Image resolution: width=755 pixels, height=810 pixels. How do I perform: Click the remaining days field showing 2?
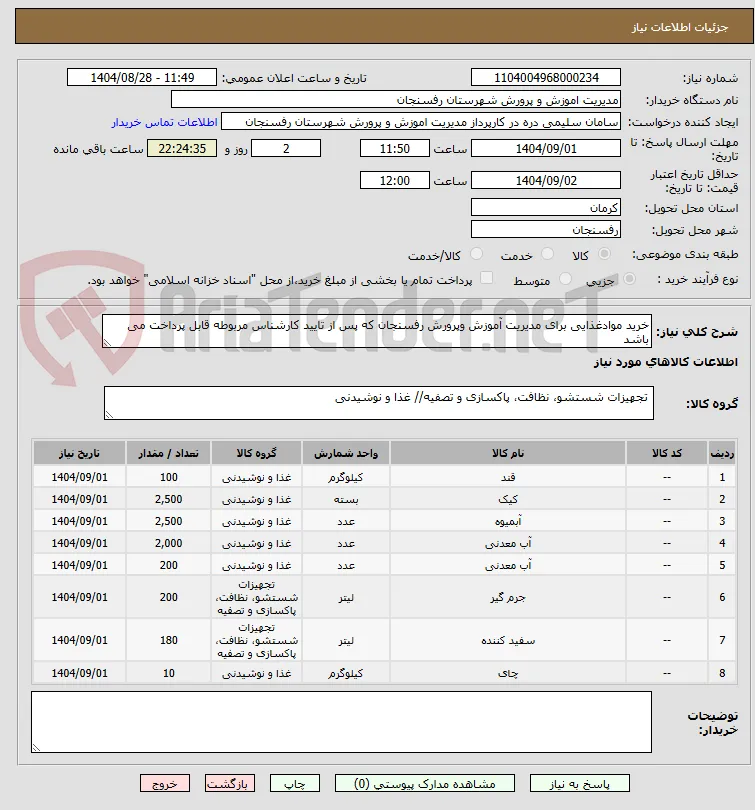click(x=286, y=149)
